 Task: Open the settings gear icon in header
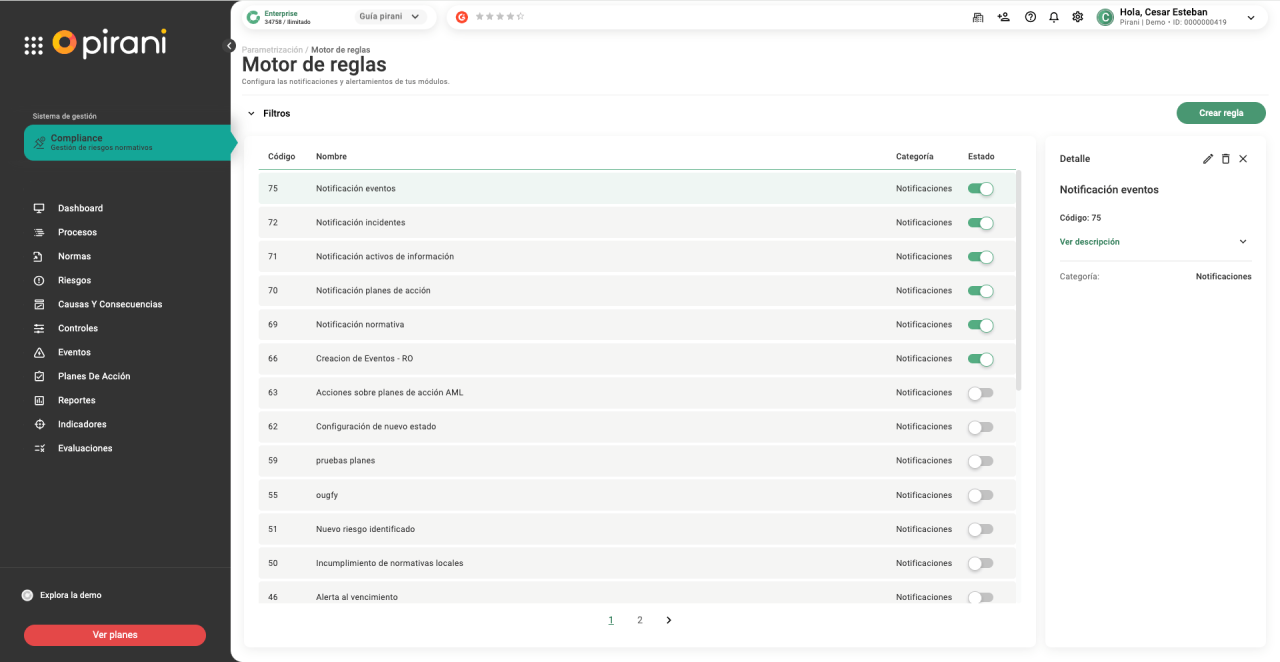click(1078, 17)
